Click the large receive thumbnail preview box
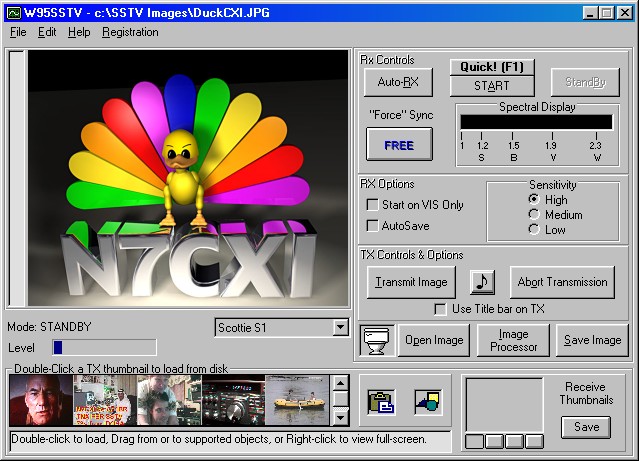The image size is (639, 461). point(505,405)
